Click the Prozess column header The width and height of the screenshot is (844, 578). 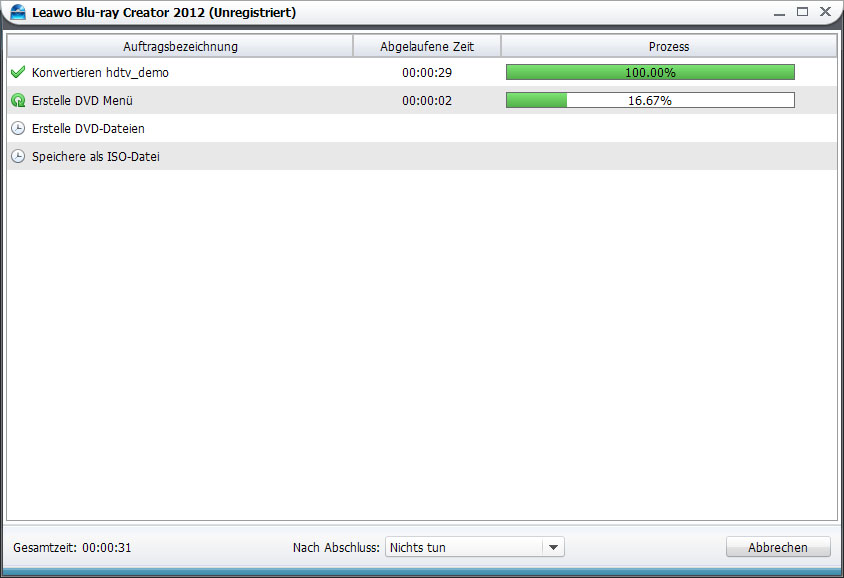(x=669, y=46)
